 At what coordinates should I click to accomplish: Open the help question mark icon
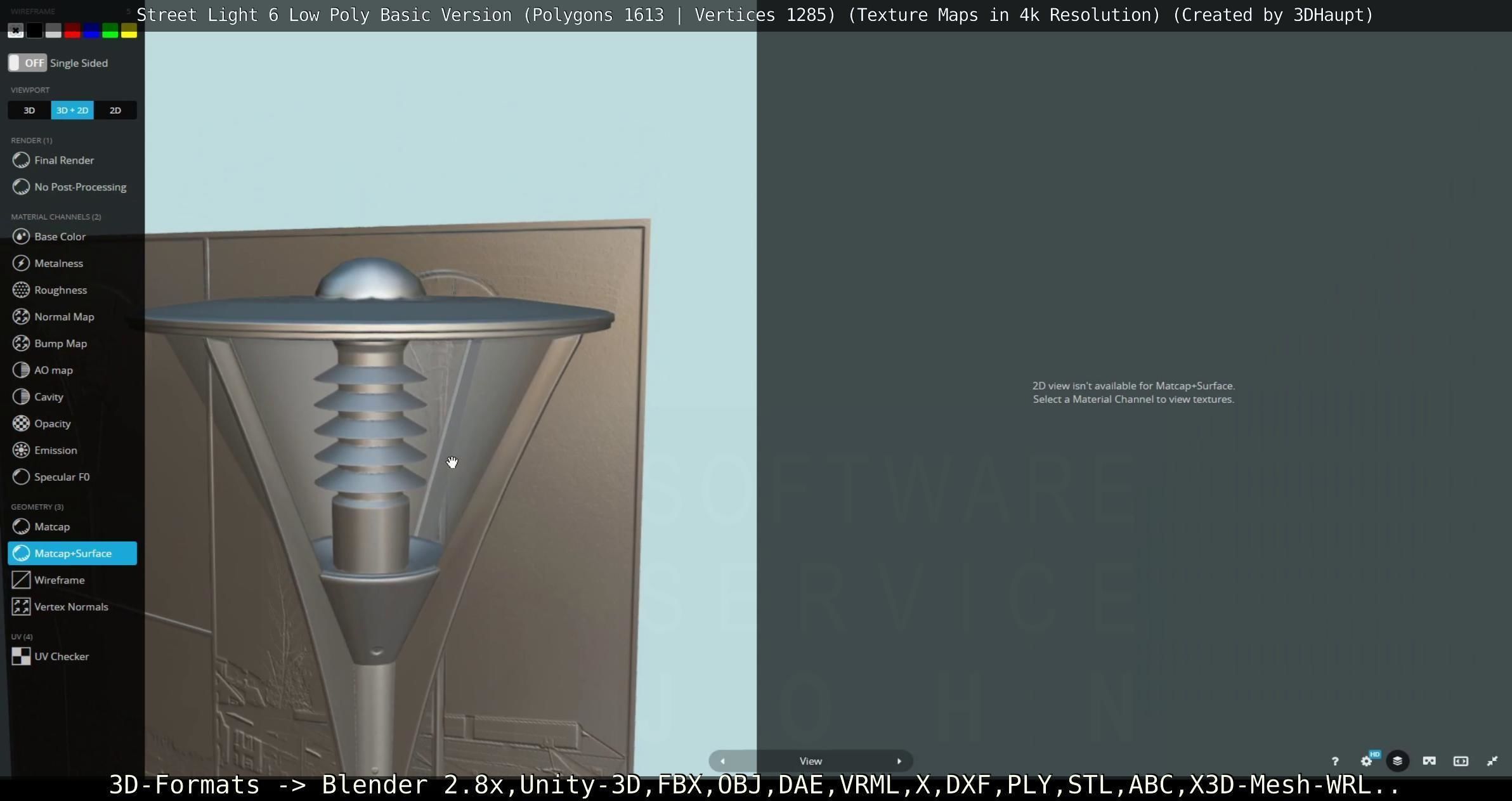[x=1334, y=761]
